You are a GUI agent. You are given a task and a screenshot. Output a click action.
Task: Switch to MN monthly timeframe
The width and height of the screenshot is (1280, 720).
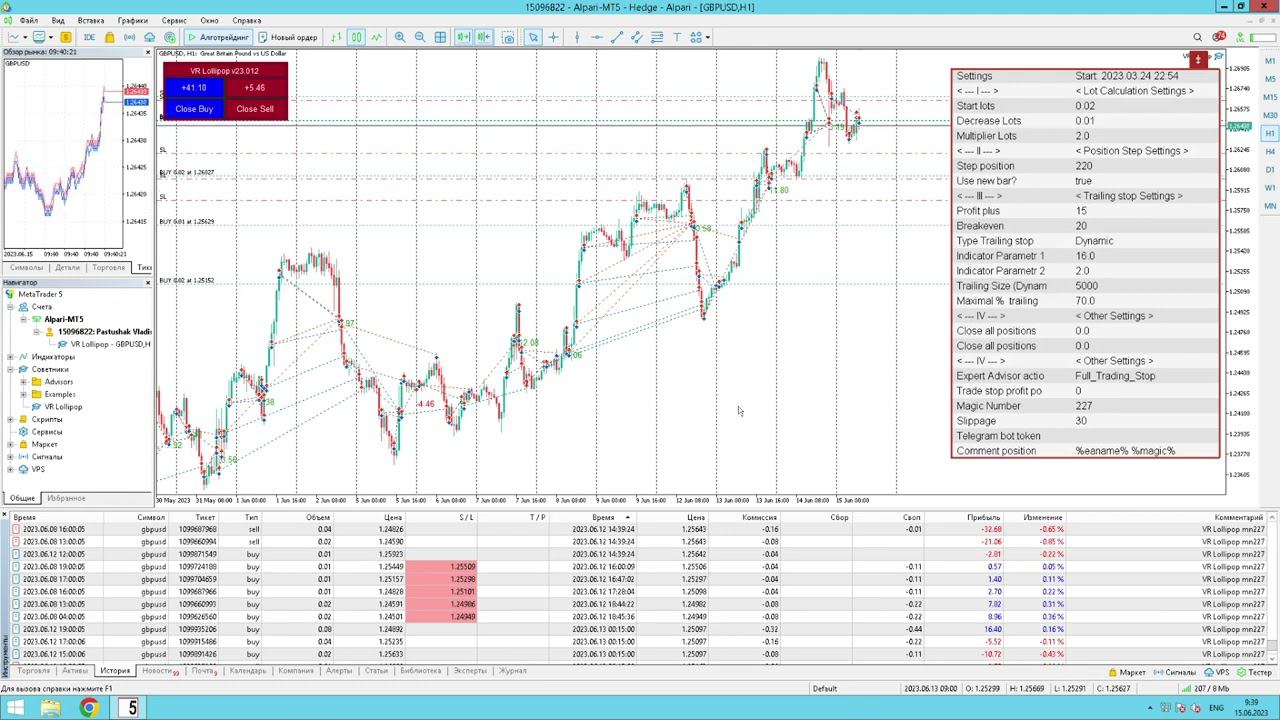(1270, 206)
